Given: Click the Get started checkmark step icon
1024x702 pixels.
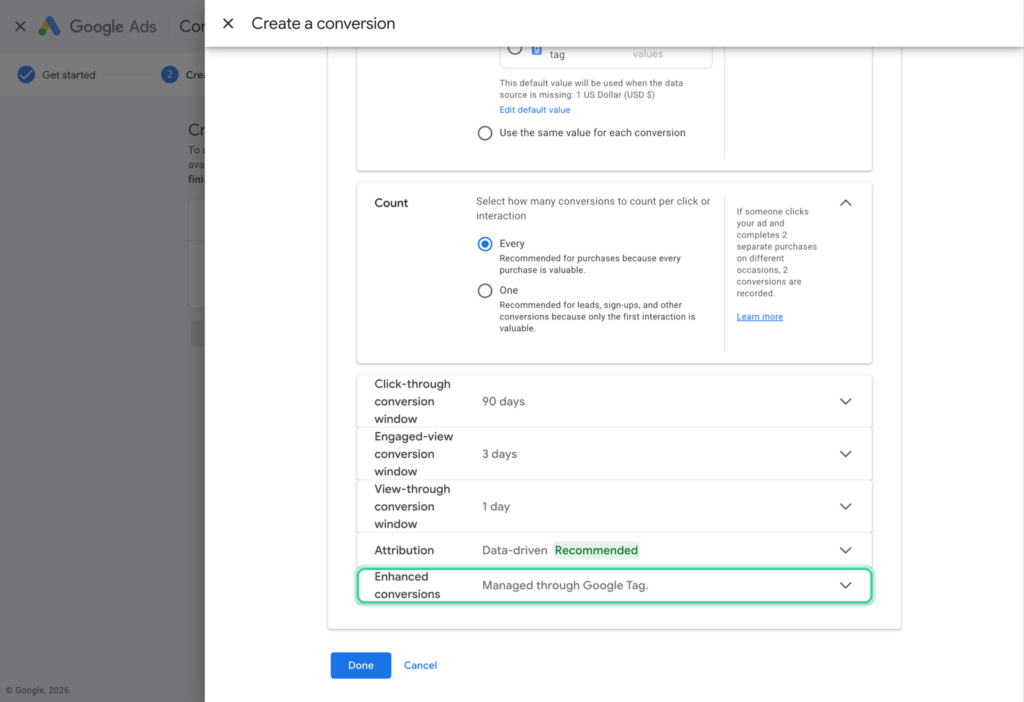Looking at the screenshot, I should pos(26,74).
